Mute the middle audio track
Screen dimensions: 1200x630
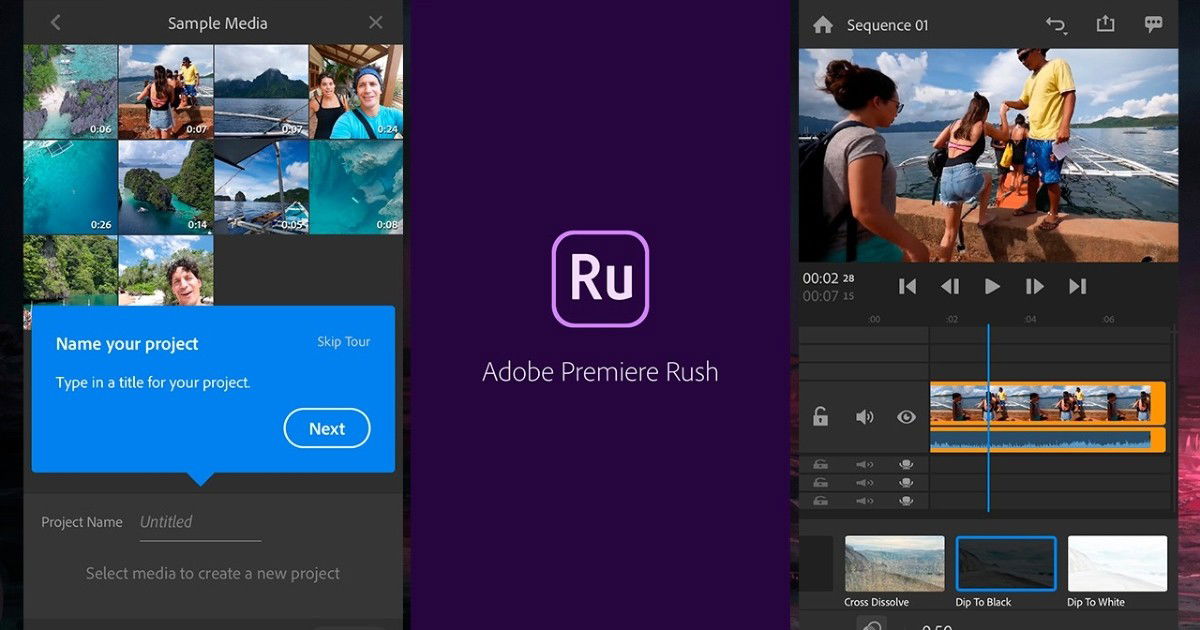[864, 482]
